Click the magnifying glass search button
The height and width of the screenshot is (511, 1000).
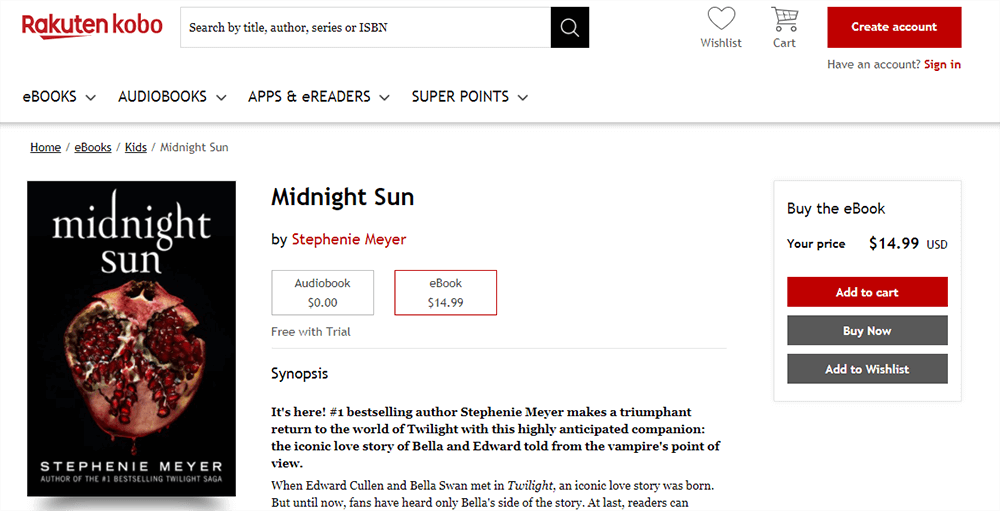570,27
